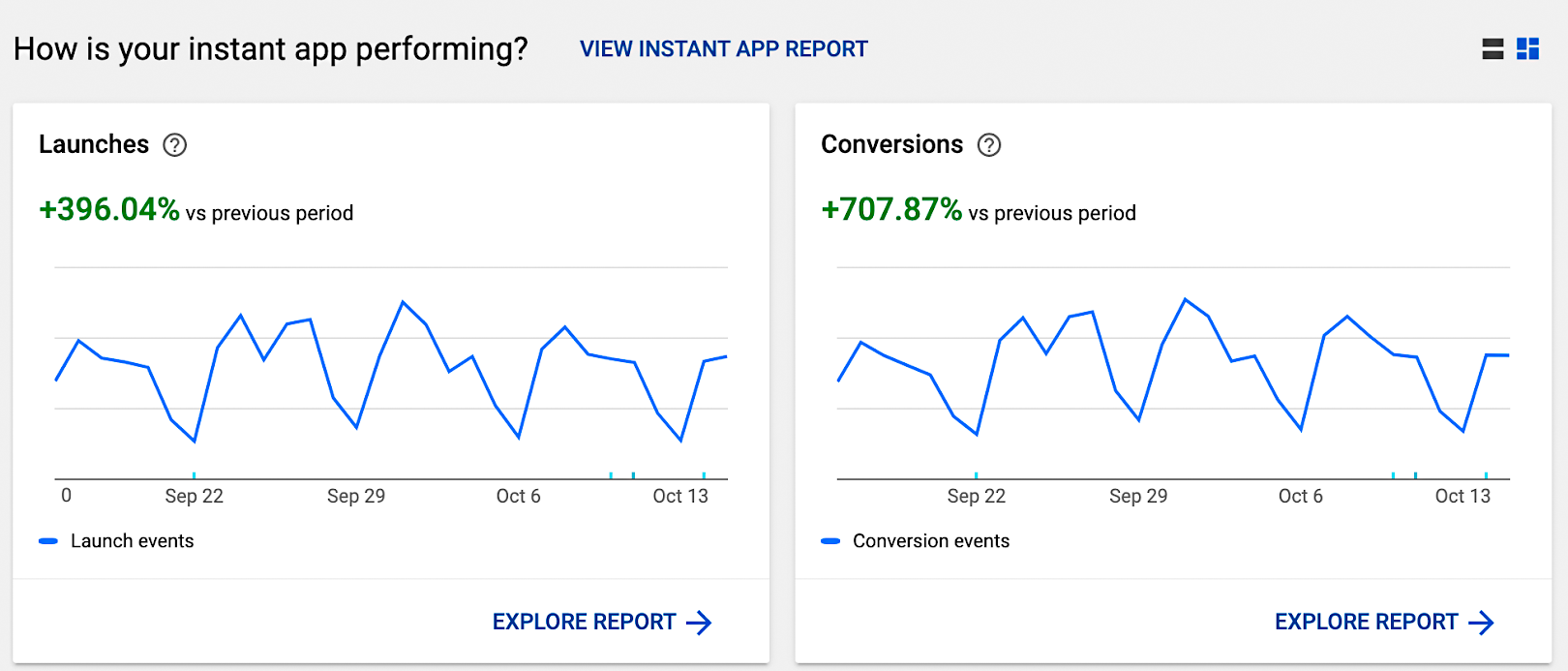Click the 0 axis label on Launches chart
Viewport: 1568px width, 671px height.
tap(66, 496)
